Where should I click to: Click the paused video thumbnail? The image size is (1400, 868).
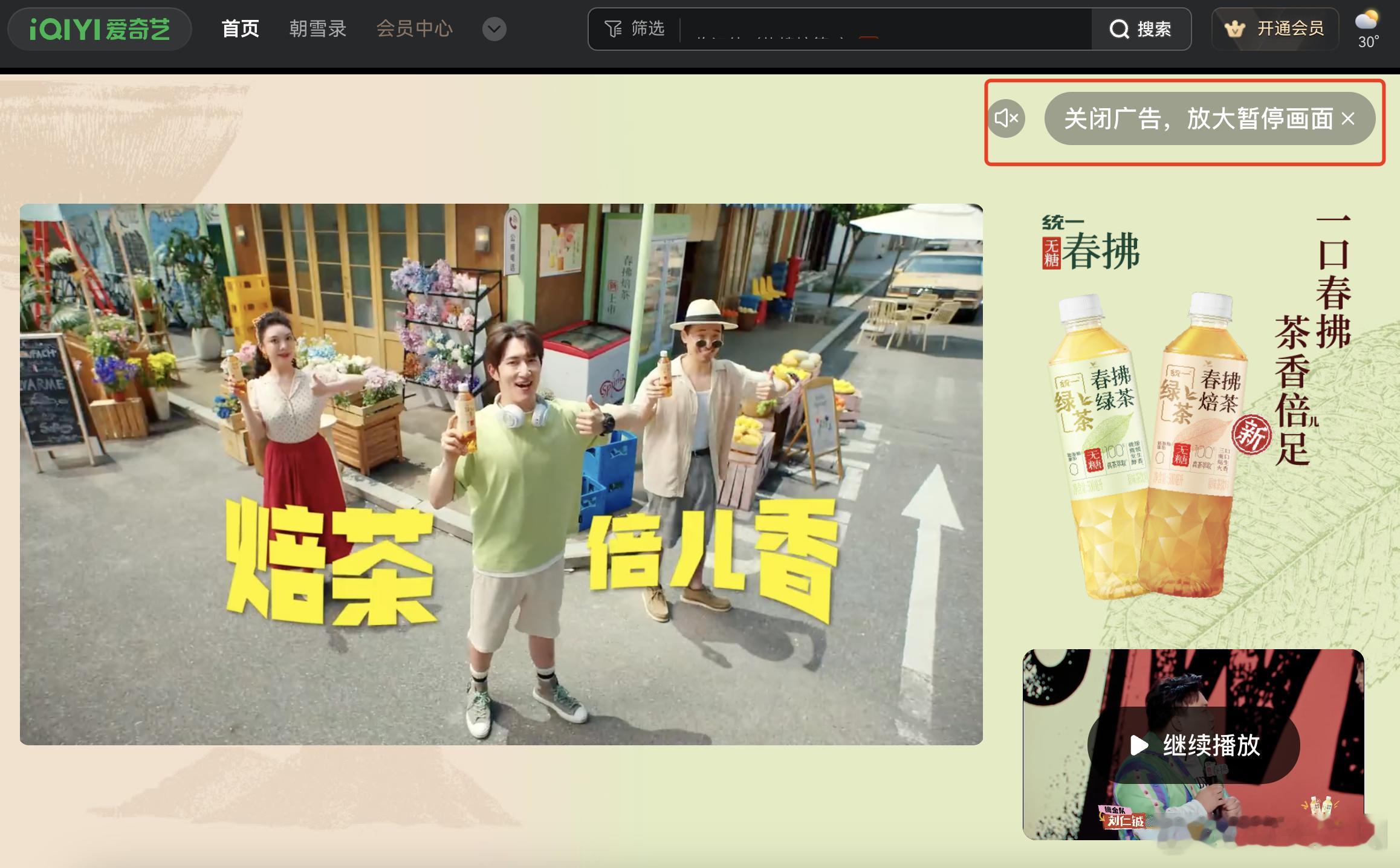click(1193, 745)
